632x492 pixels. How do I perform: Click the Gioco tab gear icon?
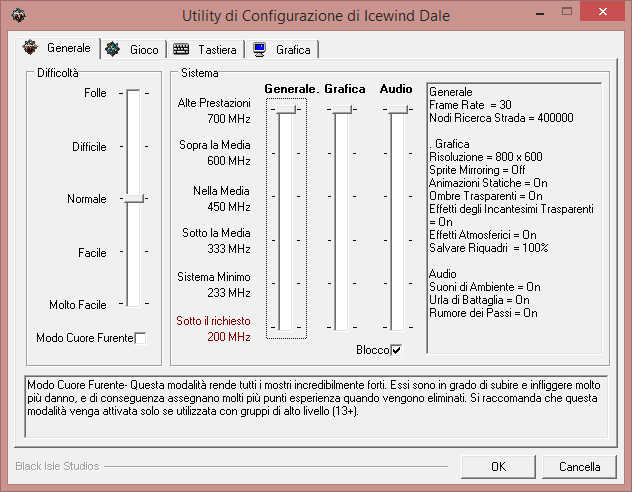(112, 49)
